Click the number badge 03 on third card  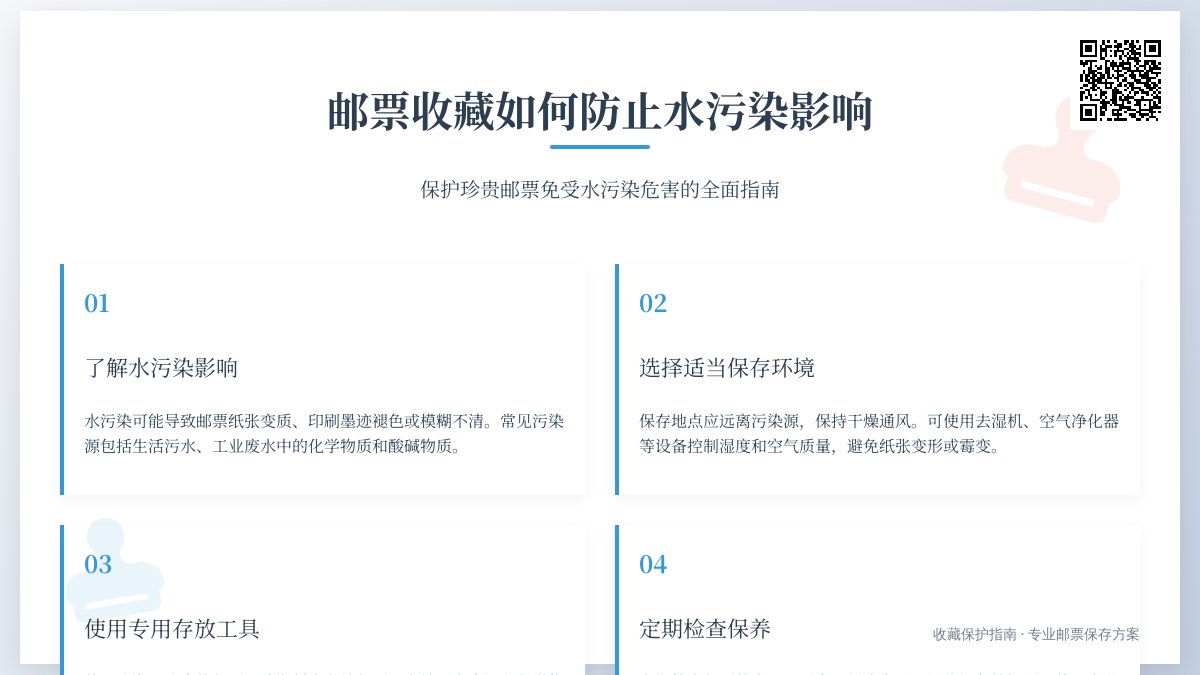tap(97, 565)
